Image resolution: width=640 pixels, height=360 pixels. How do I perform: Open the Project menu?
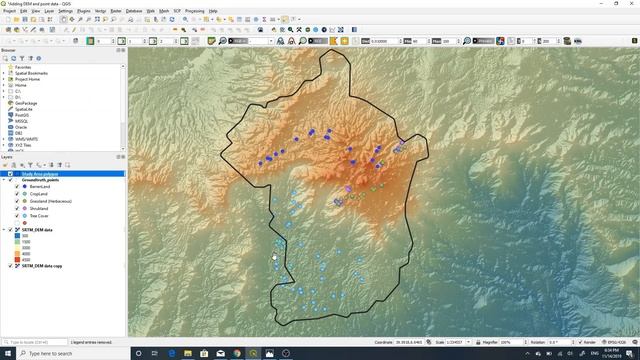pyautogui.click(x=9, y=11)
